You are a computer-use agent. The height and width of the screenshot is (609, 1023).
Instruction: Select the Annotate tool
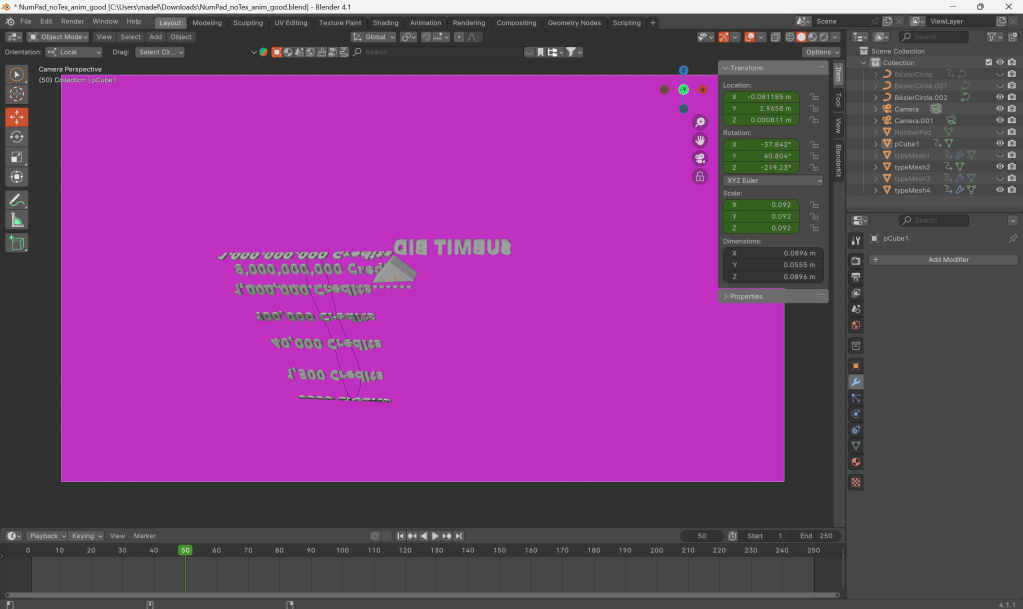click(x=17, y=200)
